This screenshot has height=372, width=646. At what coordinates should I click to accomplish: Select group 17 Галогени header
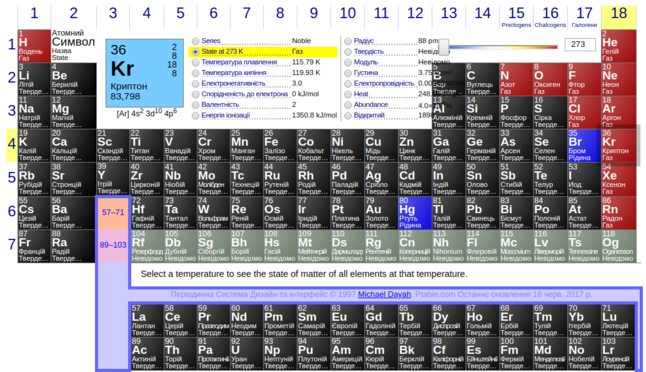click(584, 17)
